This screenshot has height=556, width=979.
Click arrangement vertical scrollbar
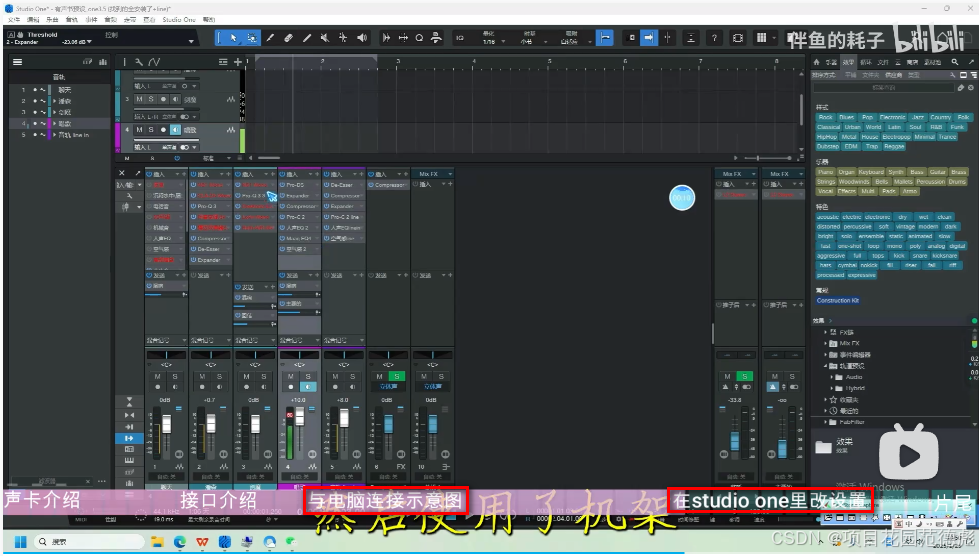[x=801, y=109]
